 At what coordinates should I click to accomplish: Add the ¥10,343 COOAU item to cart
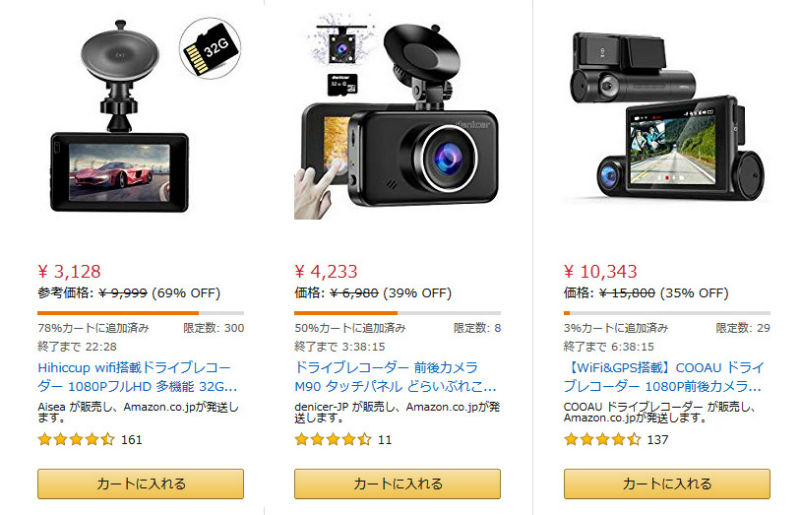pos(667,483)
